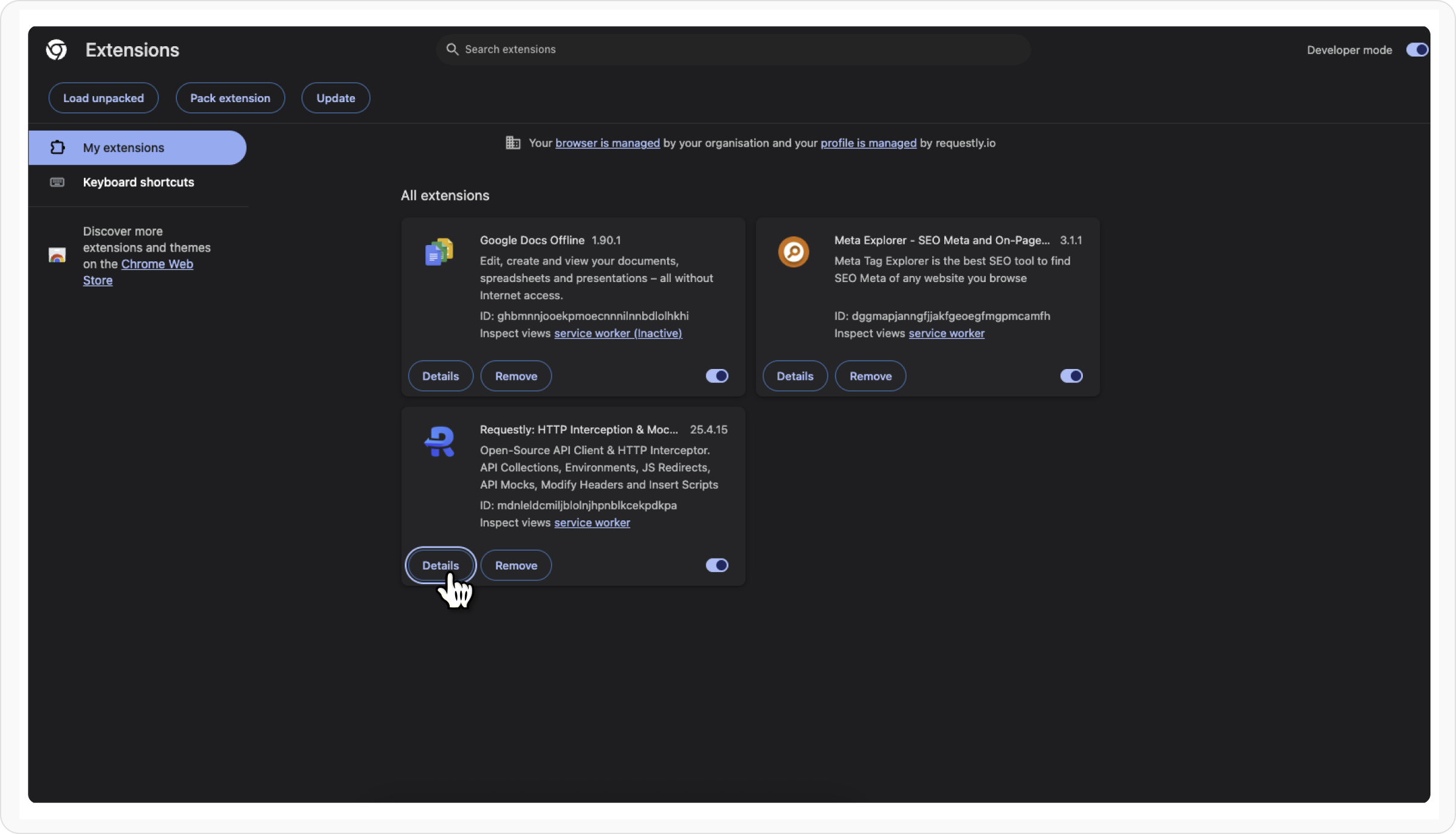Click the Pack extension button
1456x834 pixels.
tap(230, 98)
